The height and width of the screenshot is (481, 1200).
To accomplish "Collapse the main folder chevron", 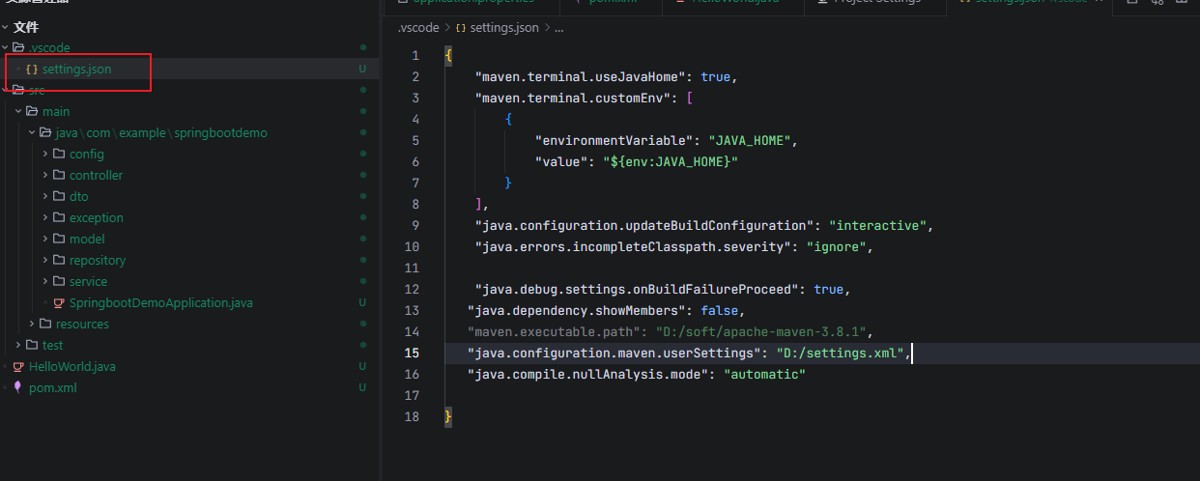I will coord(19,111).
